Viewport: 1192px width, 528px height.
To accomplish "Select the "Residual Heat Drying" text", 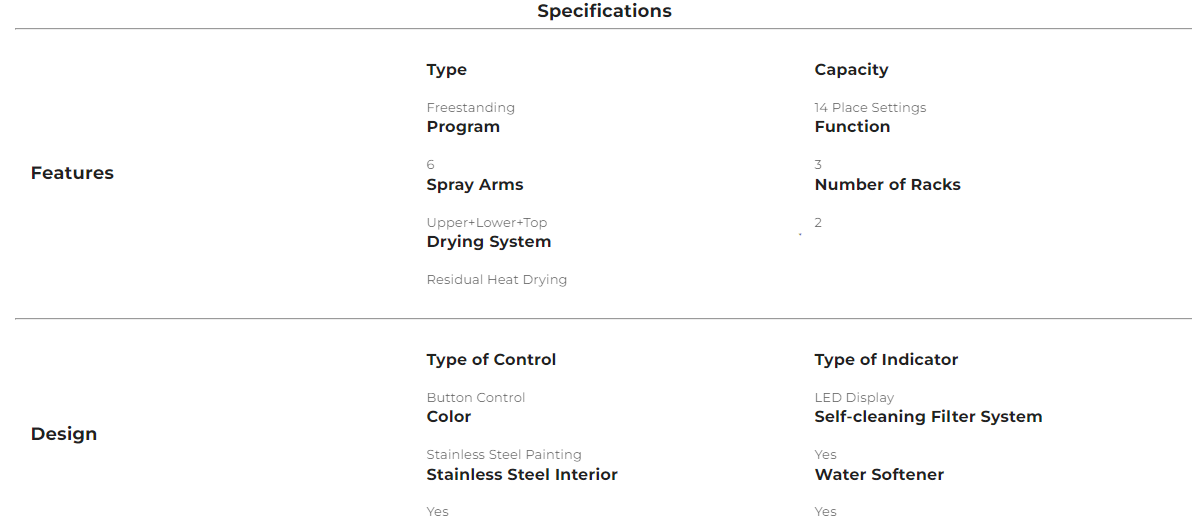I will tap(496, 280).
